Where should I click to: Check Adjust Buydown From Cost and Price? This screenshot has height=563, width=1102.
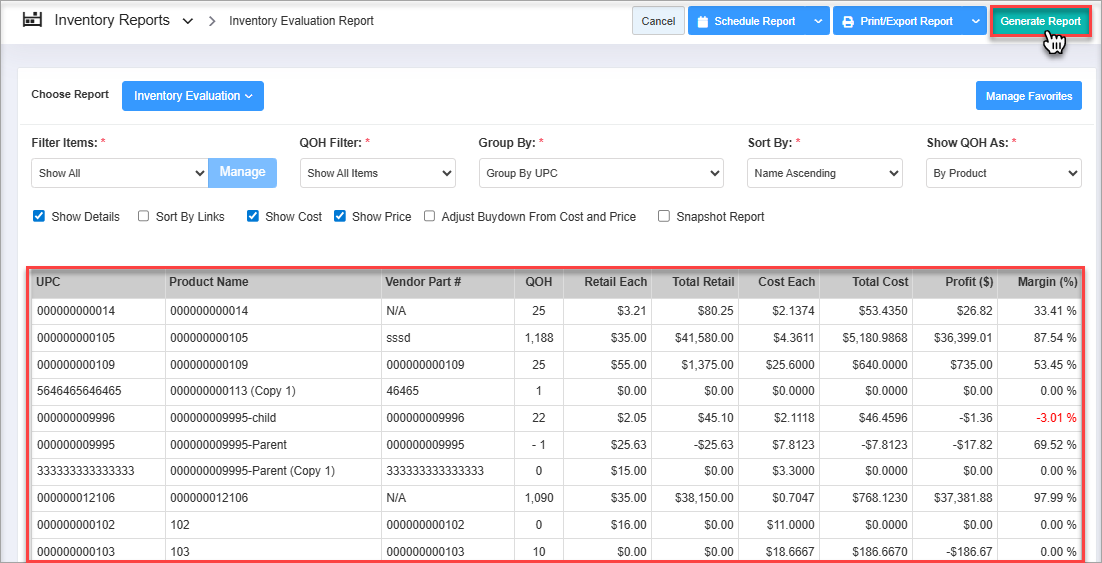click(x=430, y=216)
